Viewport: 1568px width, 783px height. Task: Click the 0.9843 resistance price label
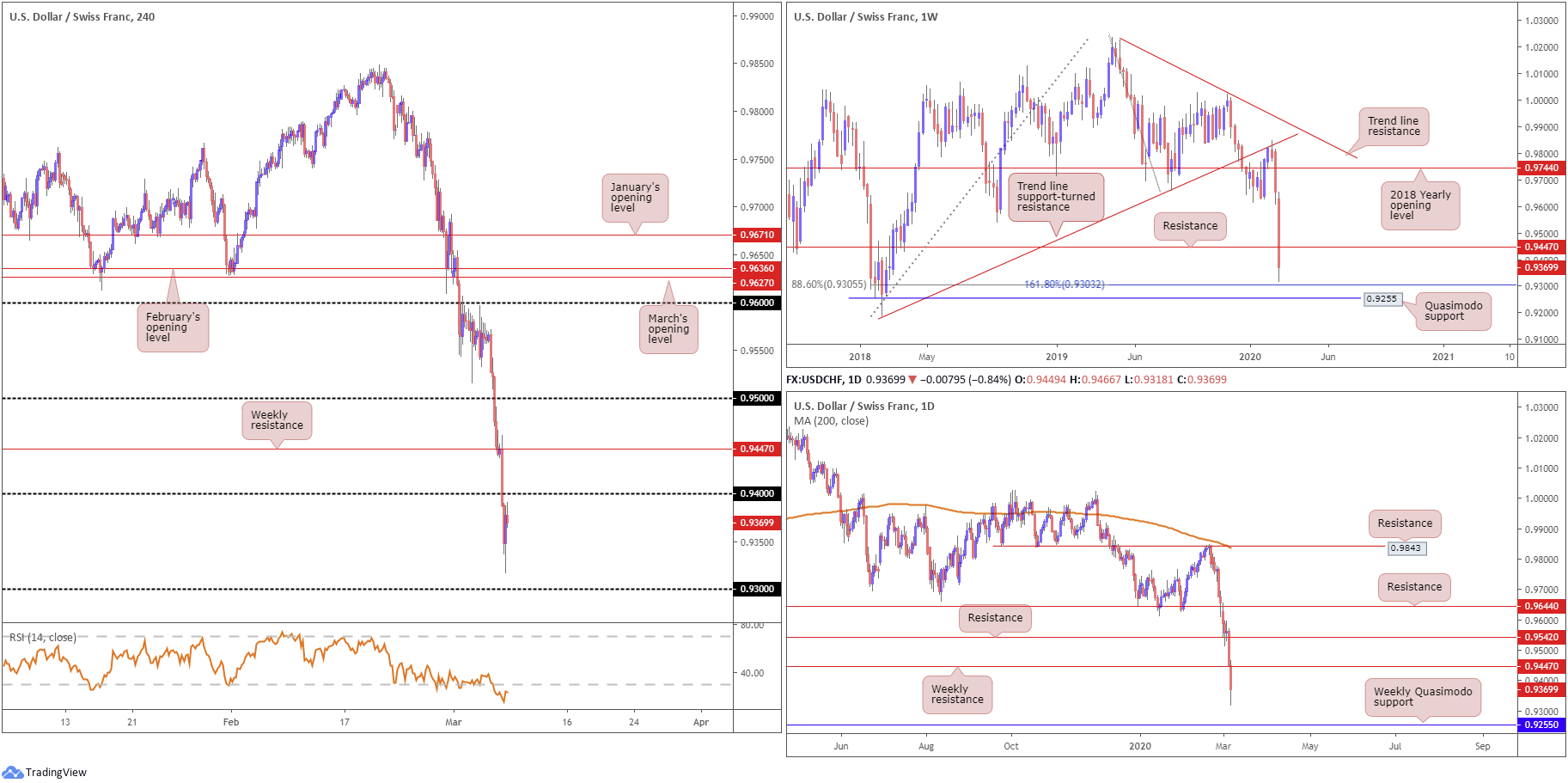tap(1406, 547)
